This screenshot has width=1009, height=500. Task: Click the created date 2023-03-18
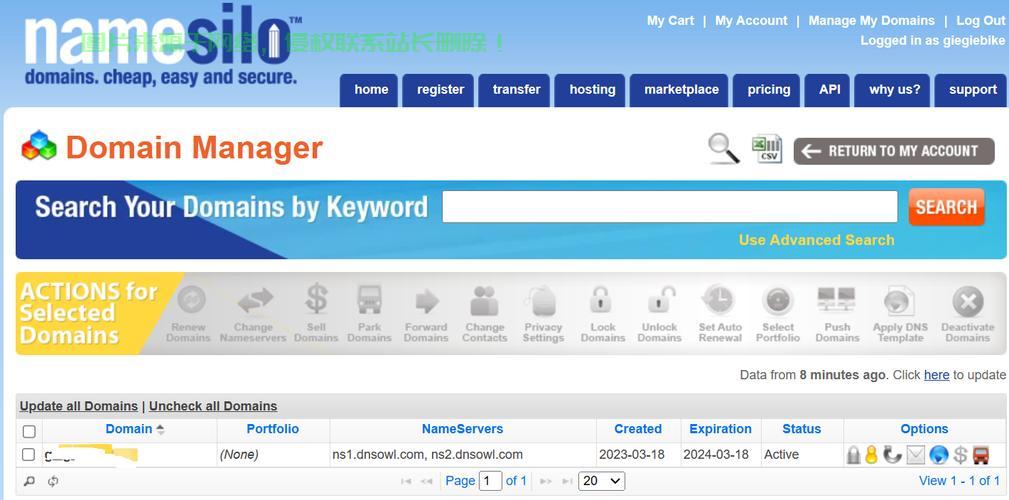632,455
